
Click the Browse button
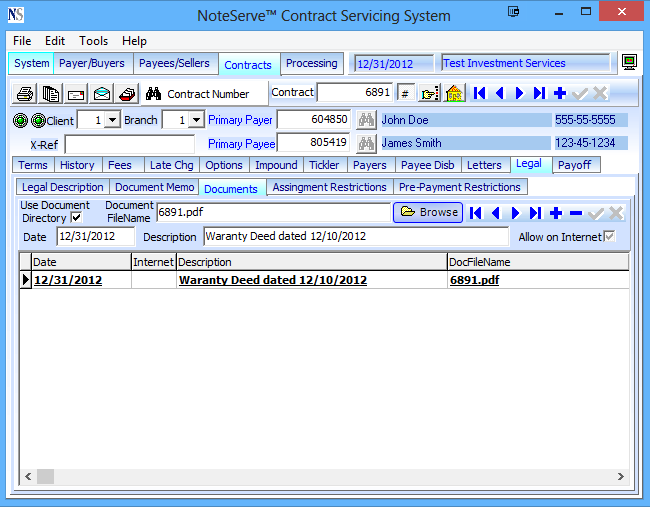click(428, 212)
